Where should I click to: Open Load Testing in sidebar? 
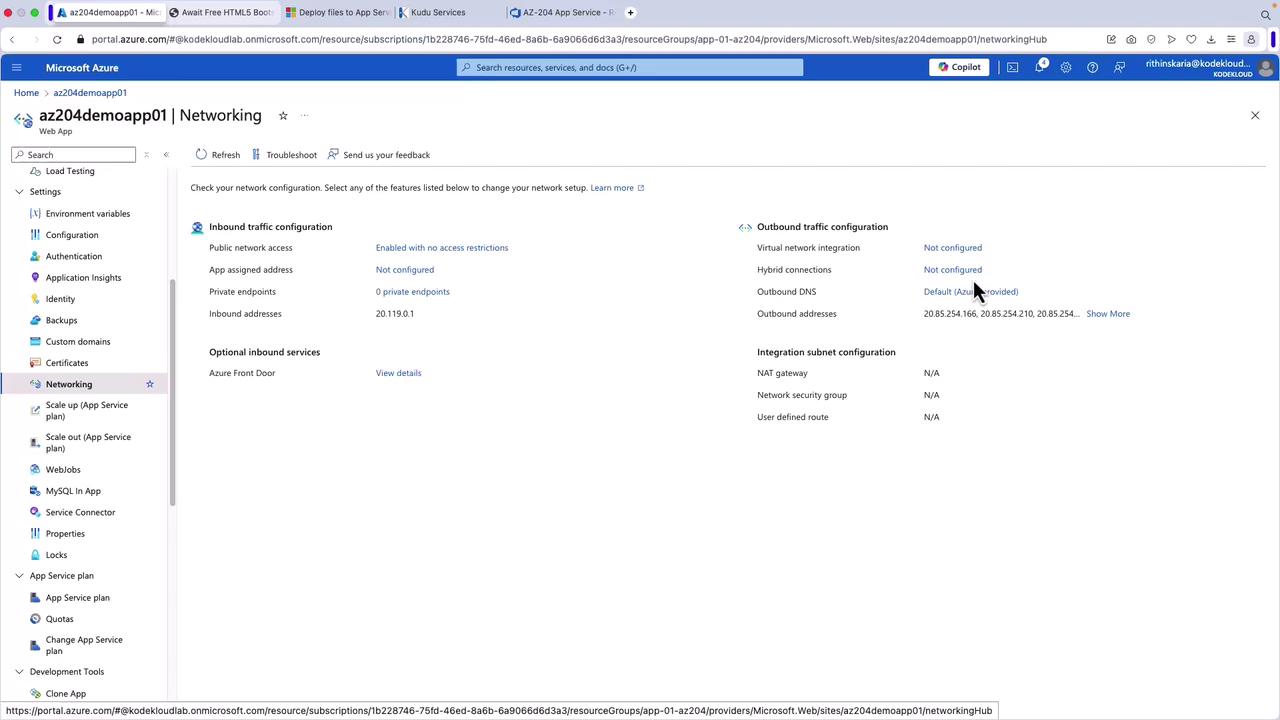70,171
